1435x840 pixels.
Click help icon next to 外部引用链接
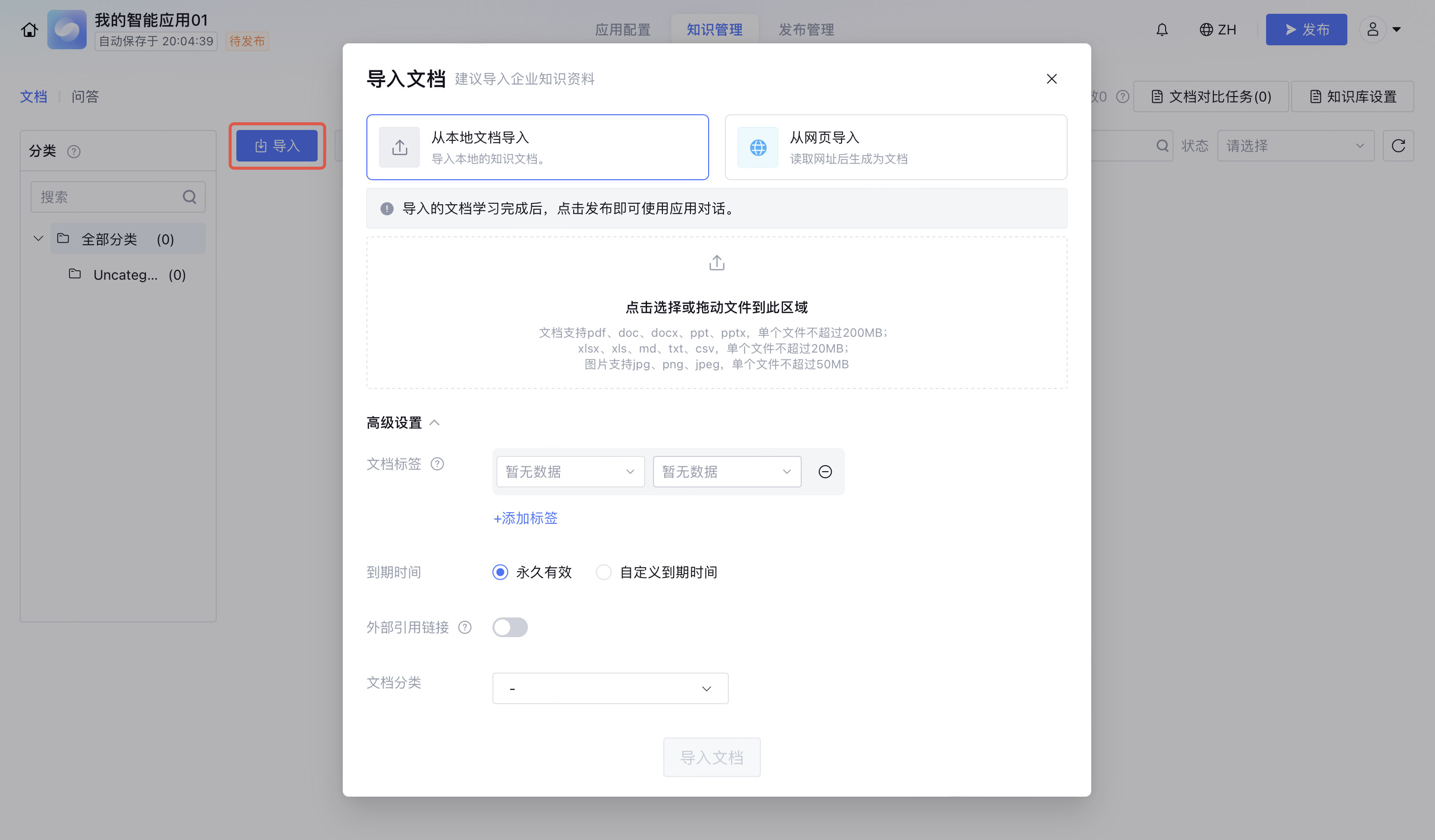[x=465, y=627]
